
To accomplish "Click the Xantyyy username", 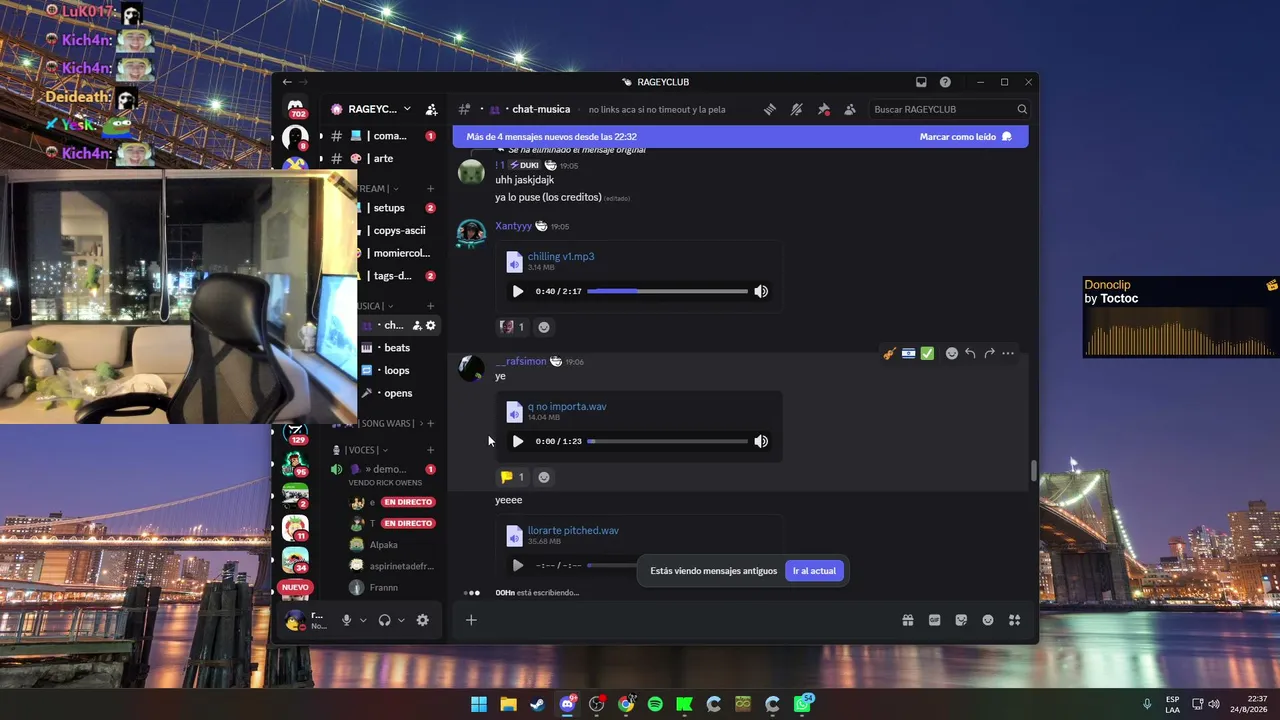I will coord(514,226).
